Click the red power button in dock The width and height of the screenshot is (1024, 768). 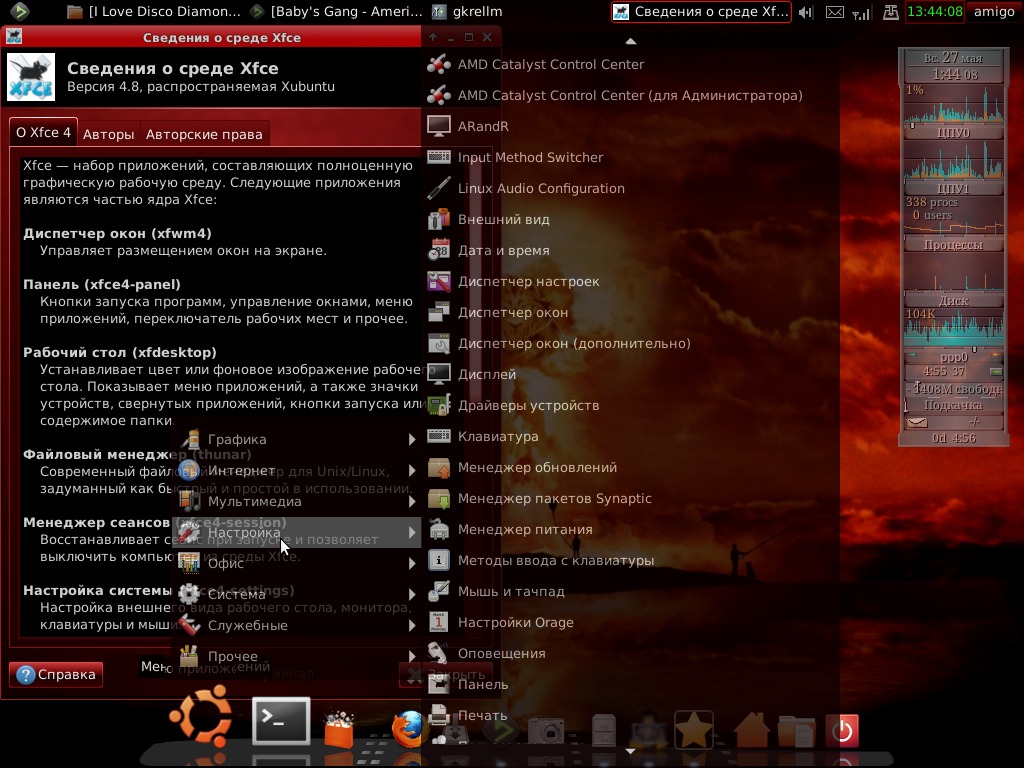coord(842,730)
